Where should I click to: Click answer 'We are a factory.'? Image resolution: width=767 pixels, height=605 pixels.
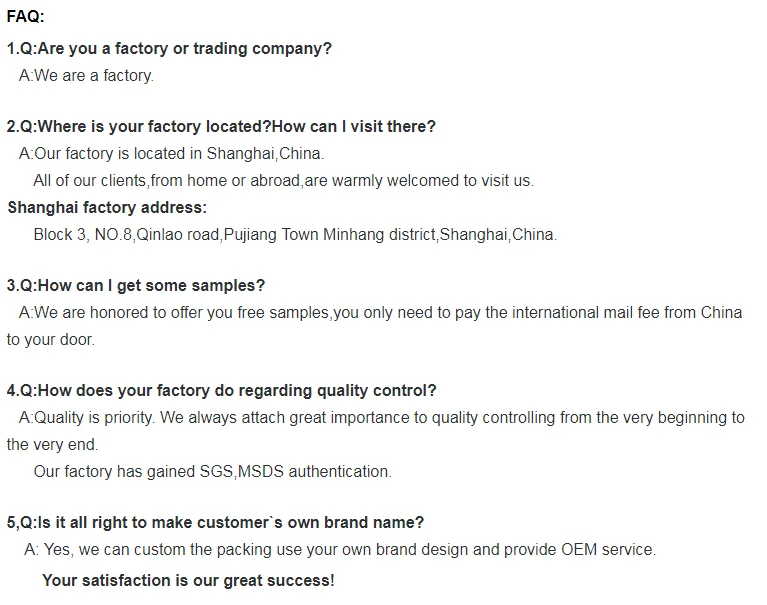(86, 76)
